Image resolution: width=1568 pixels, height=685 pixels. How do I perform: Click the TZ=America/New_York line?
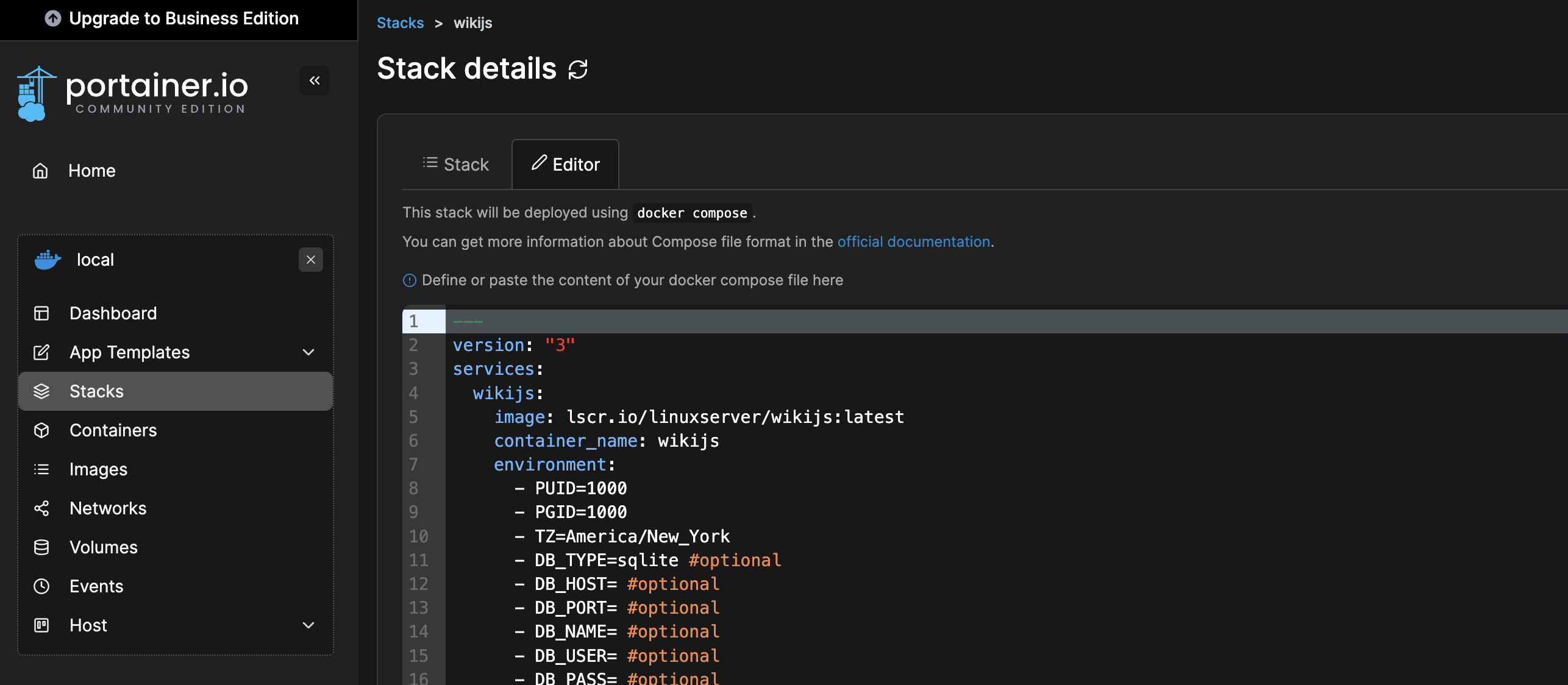(622, 537)
